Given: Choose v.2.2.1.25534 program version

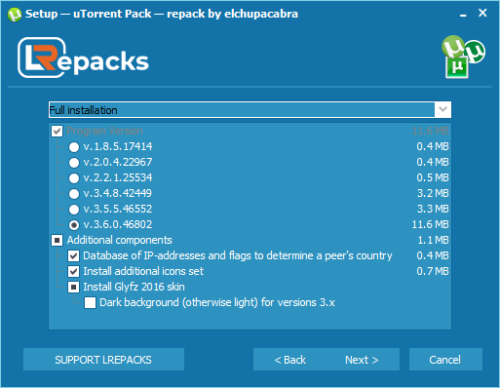Looking at the screenshot, I should click(x=74, y=178).
